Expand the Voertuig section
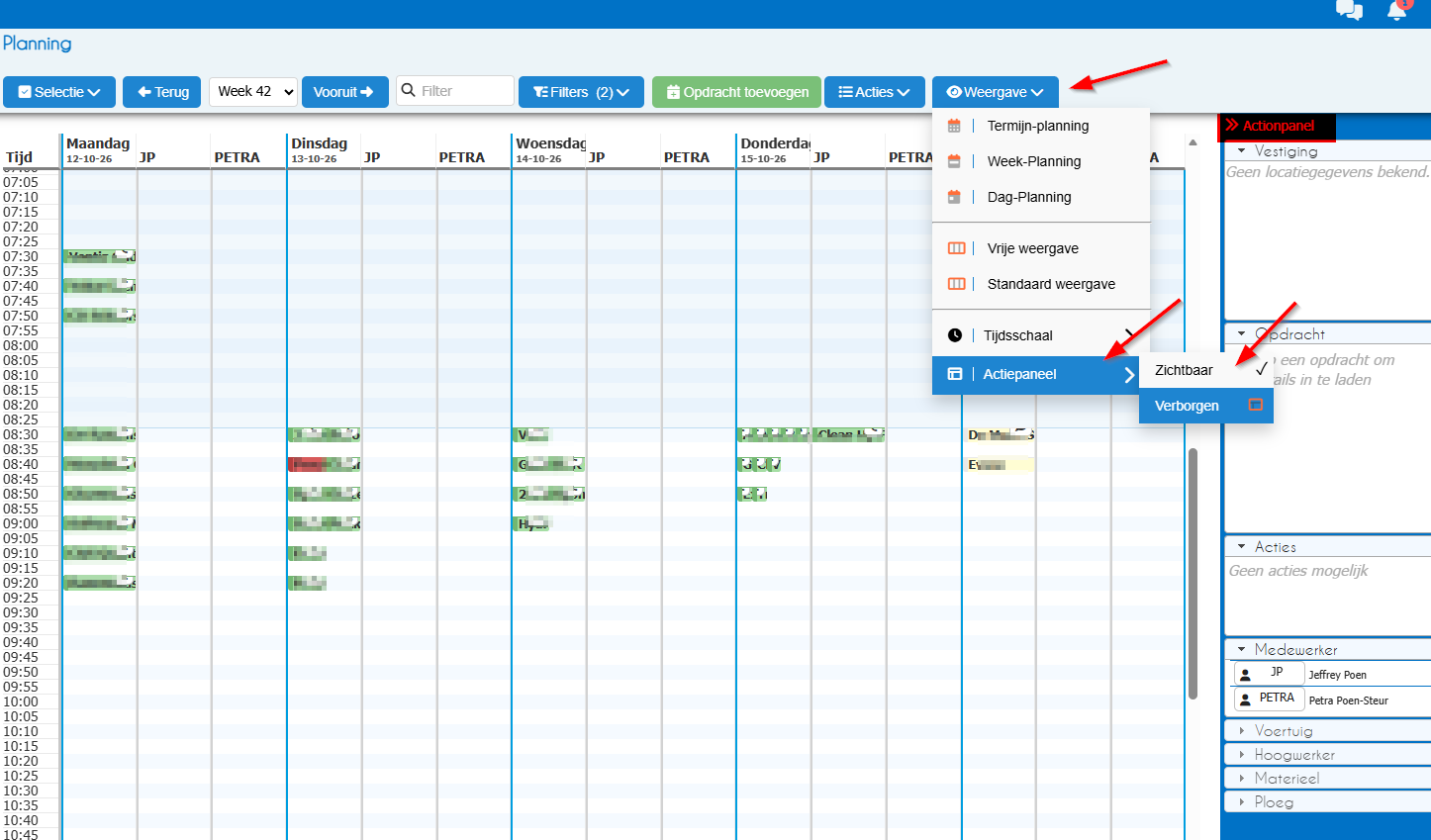Screen dimensions: 1431x840 point(1327,731)
